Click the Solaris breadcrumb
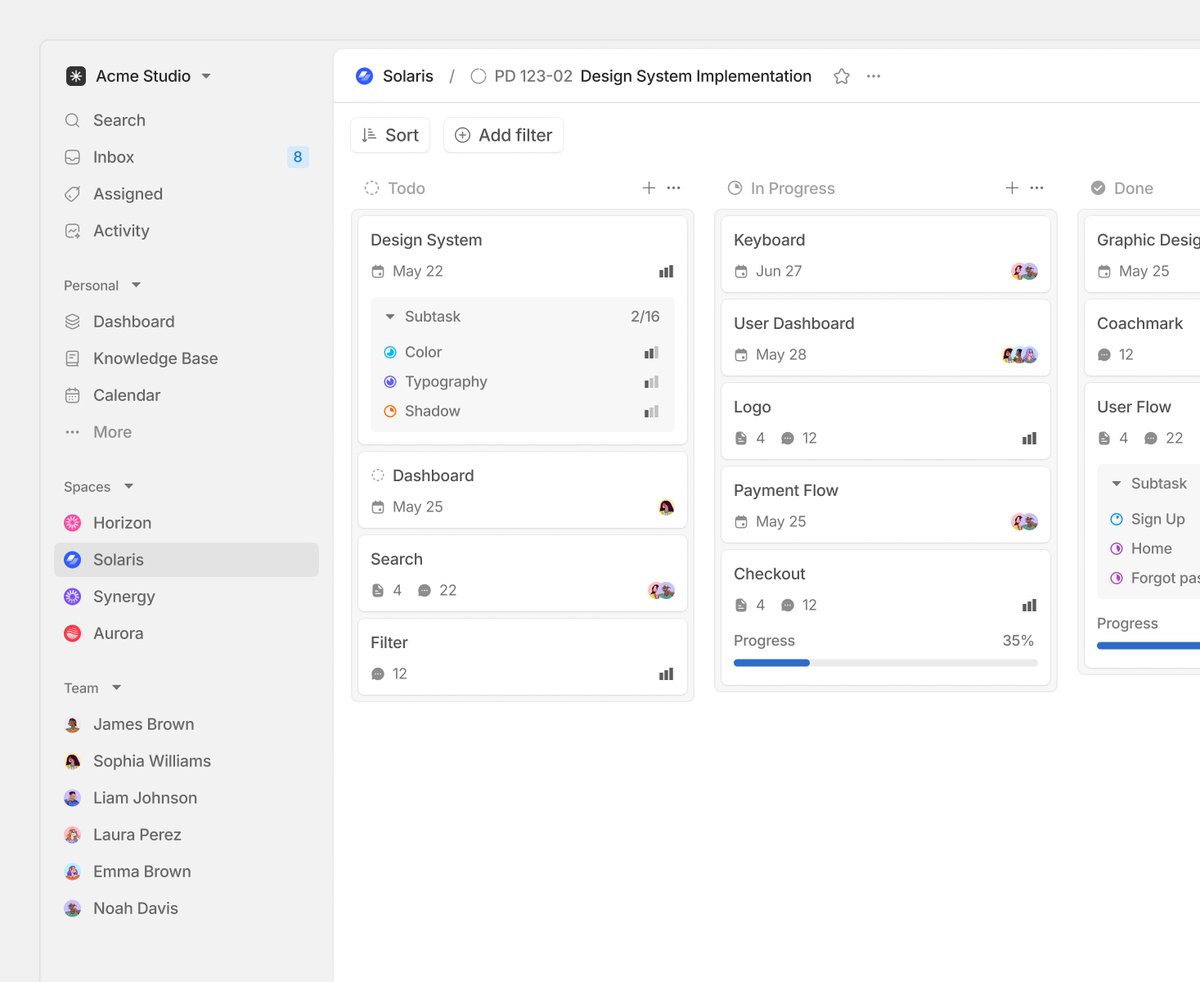The image size is (1200, 982). coord(395,76)
